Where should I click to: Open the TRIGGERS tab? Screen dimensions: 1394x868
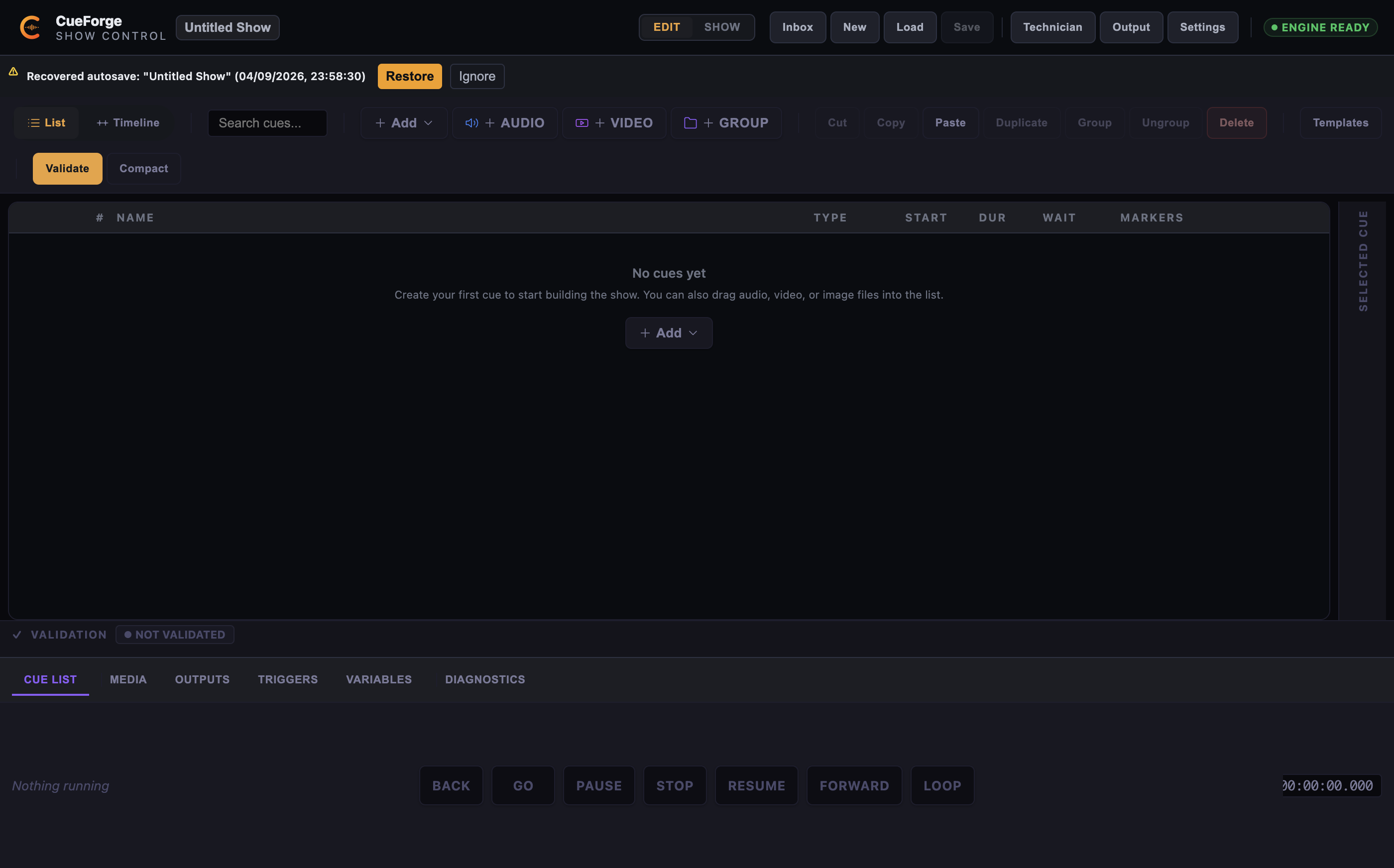point(288,679)
